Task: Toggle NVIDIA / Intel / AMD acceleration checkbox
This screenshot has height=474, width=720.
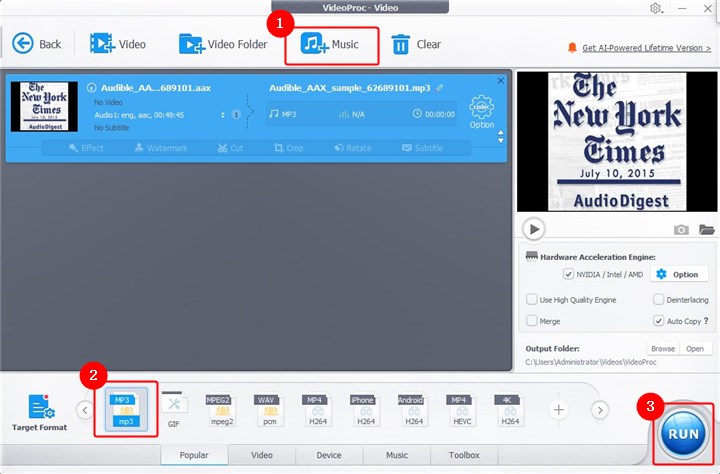Action: coord(568,274)
